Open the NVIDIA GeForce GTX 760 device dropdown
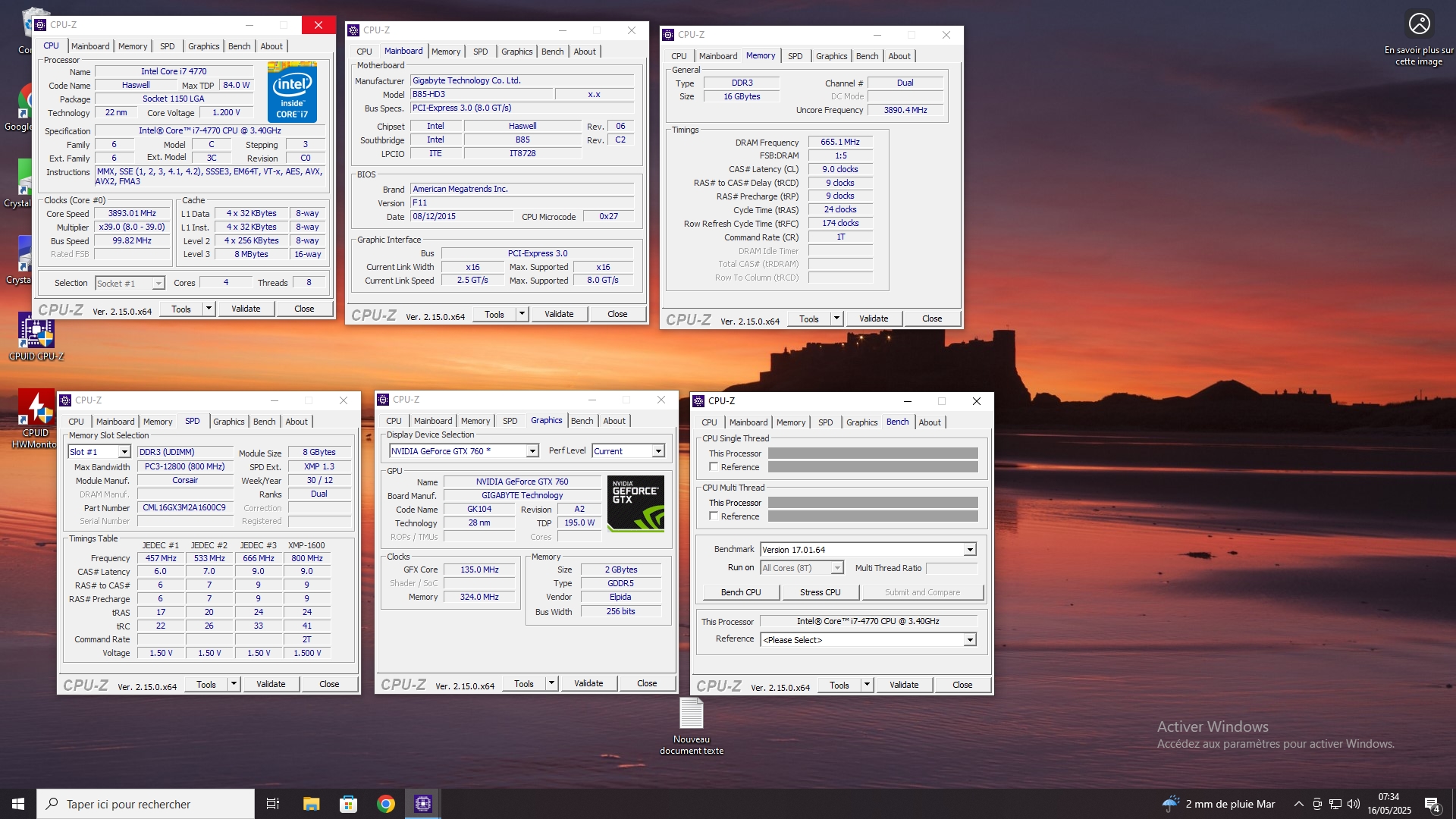The width and height of the screenshot is (1456, 819). [x=532, y=451]
